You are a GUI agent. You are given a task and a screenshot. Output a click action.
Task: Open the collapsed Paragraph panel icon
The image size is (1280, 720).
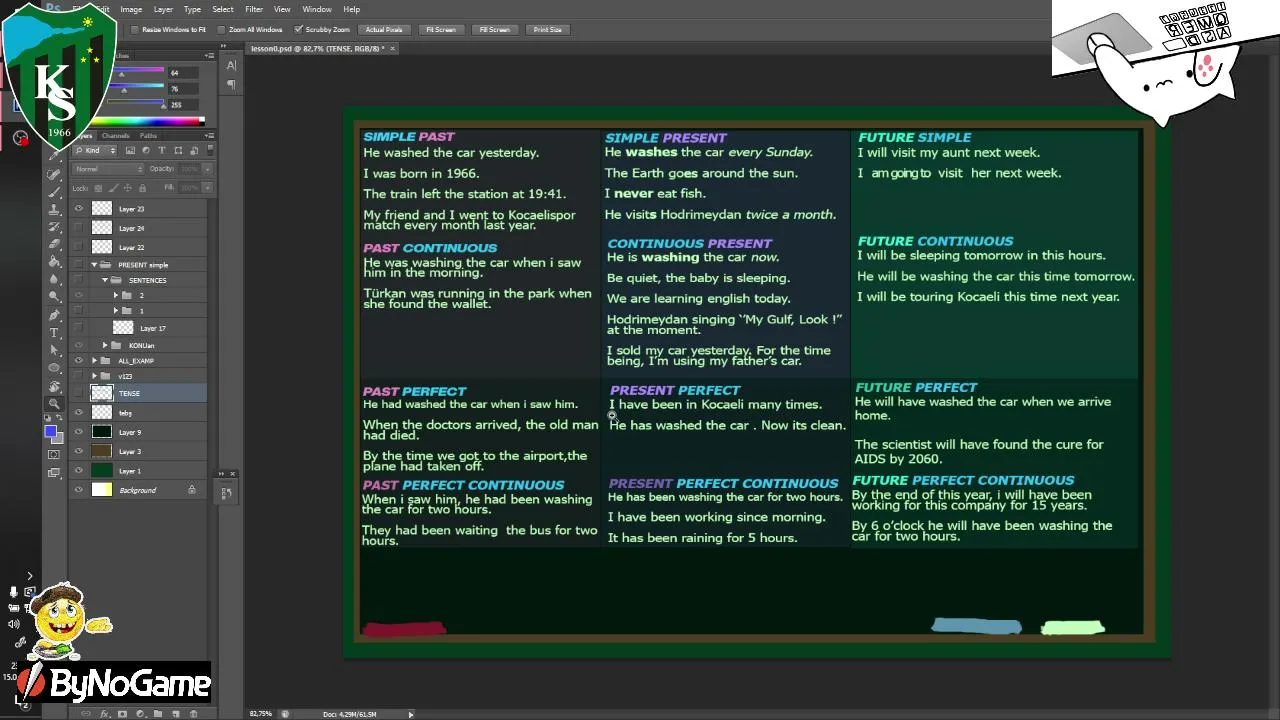click(x=231, y=85)
